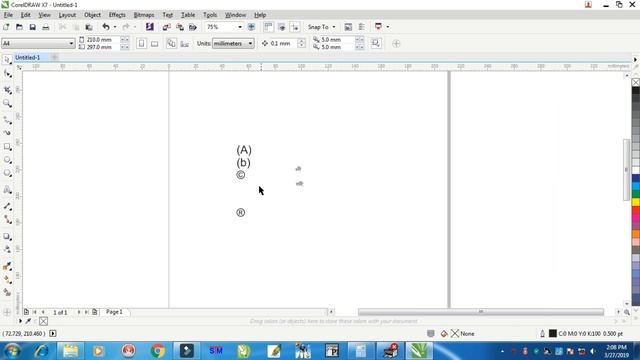Select the Parallel Dimension tool
The height and width of the screenshot is (360, 640).
pyautogui.click(x=7, y=206)
